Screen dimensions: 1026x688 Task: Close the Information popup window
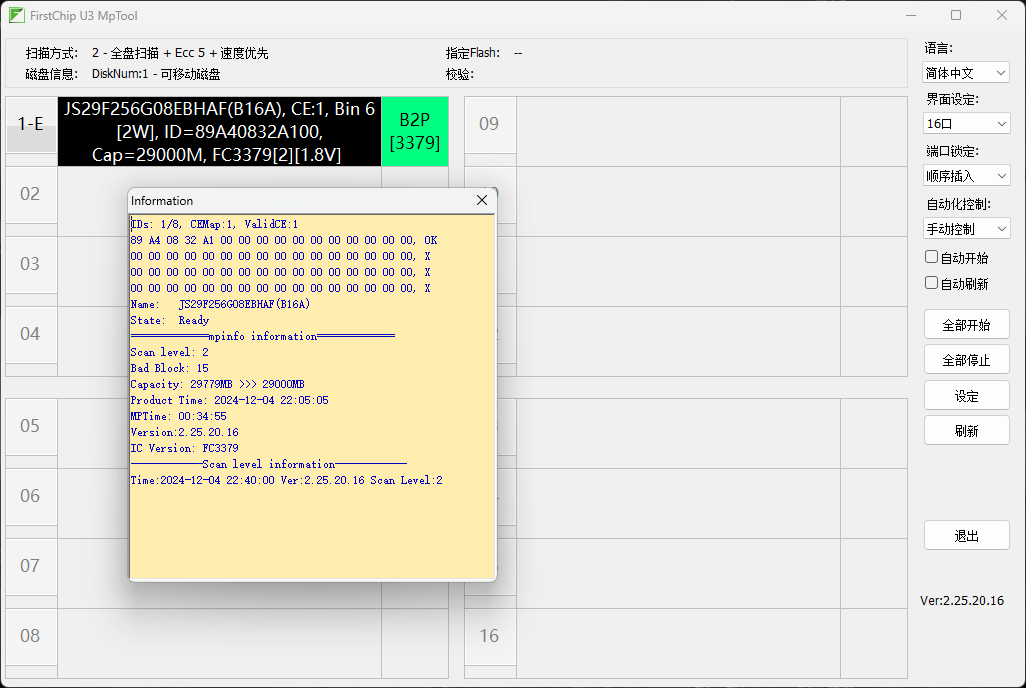tap(482, 201)
